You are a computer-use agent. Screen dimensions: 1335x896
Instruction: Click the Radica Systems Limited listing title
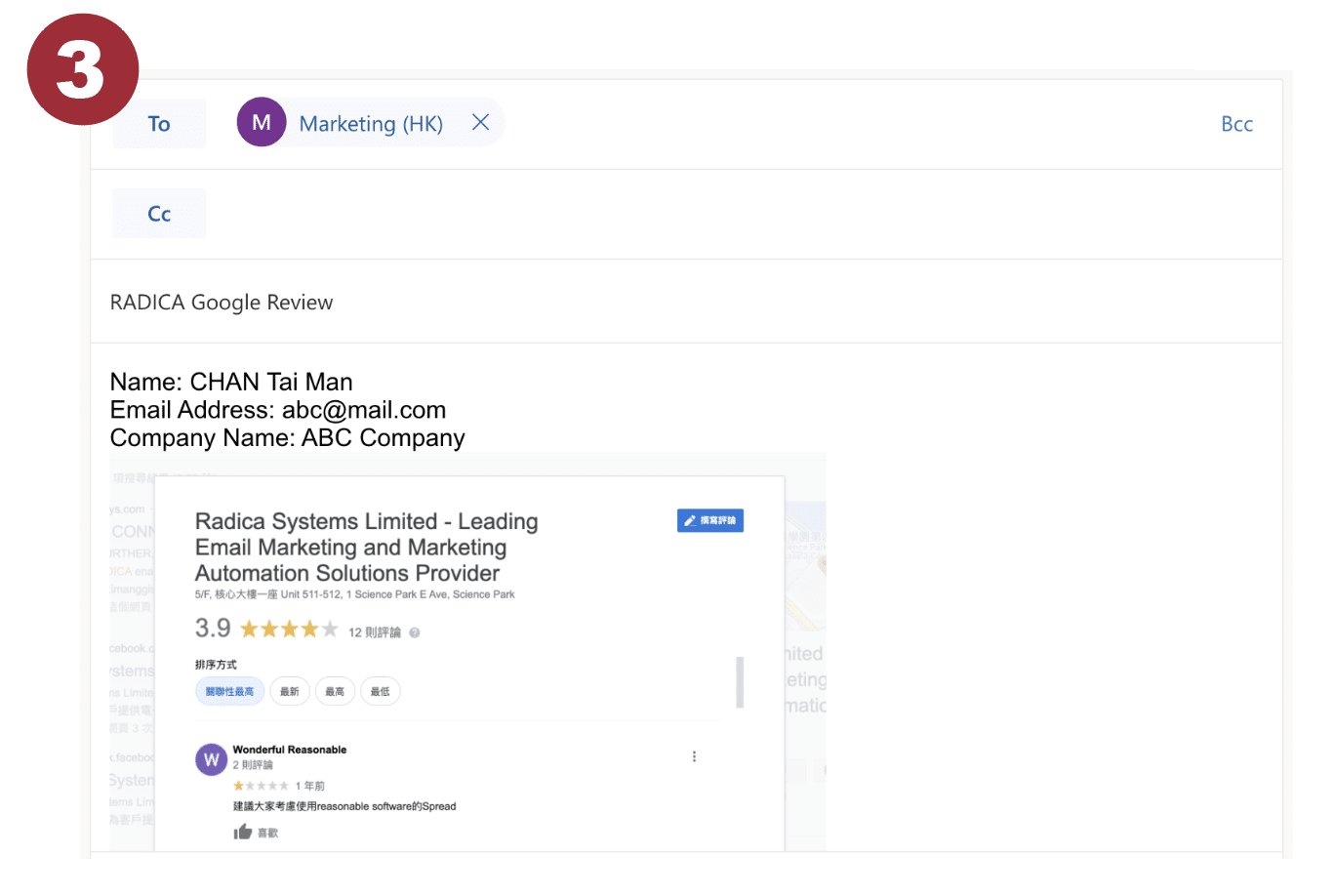367,548
